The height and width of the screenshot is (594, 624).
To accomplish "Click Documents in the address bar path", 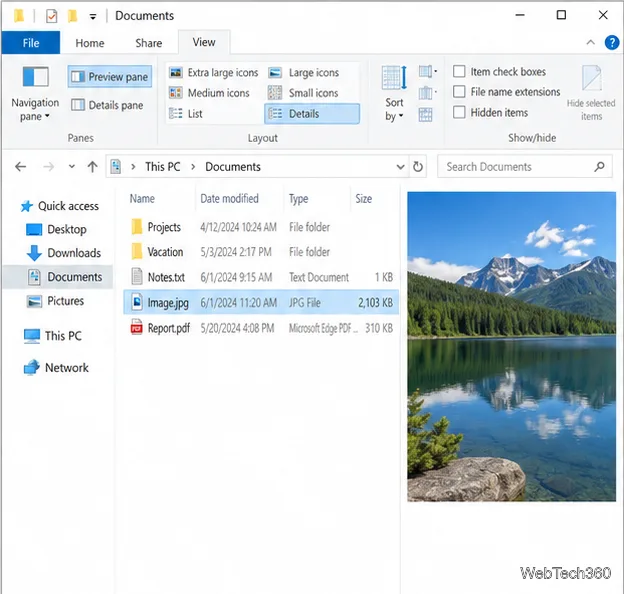I will coord(233,166).
